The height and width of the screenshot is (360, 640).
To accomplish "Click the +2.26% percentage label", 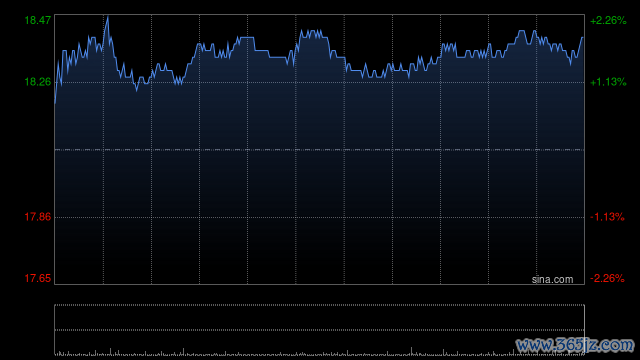I will pyautogui.click(x=608, y=20).
